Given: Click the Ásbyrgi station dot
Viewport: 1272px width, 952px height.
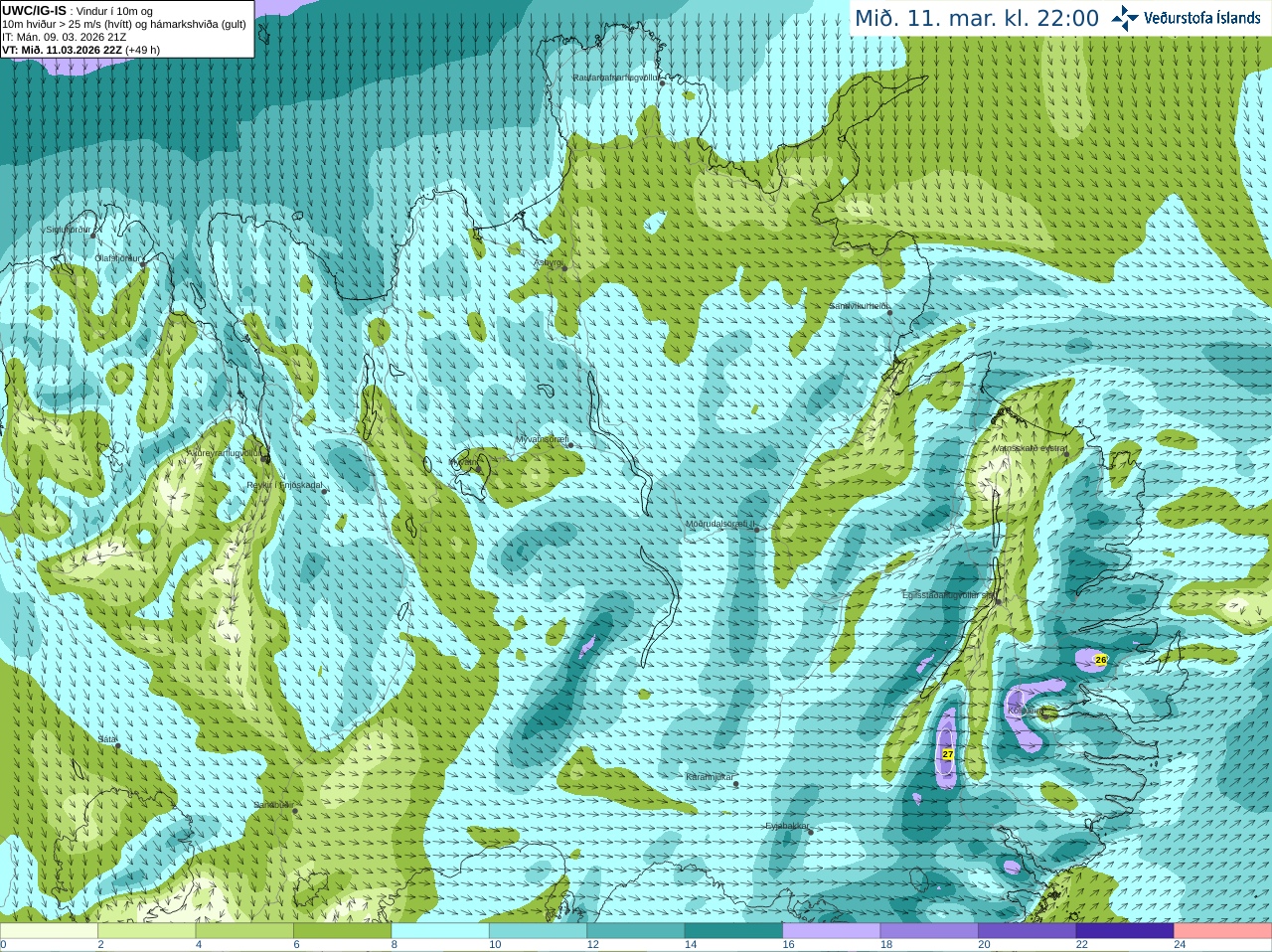Looking at the screenshot, I should click(564, 268).
